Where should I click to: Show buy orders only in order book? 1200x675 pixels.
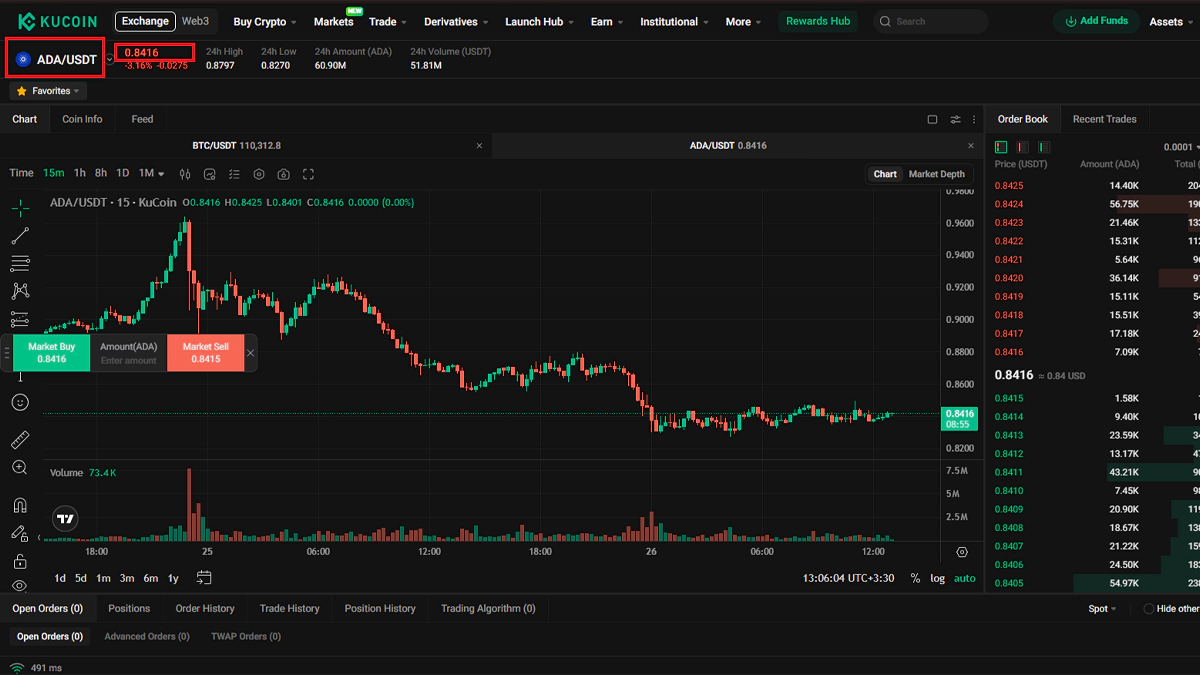pos(1045,147)
